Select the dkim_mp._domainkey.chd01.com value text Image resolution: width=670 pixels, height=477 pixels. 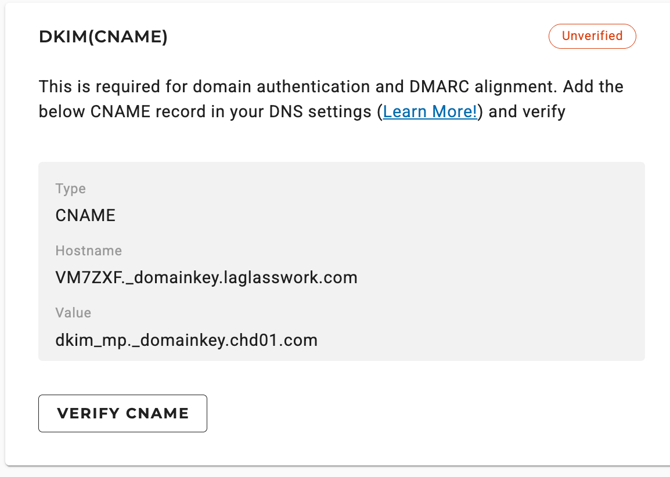coord(186,341)
